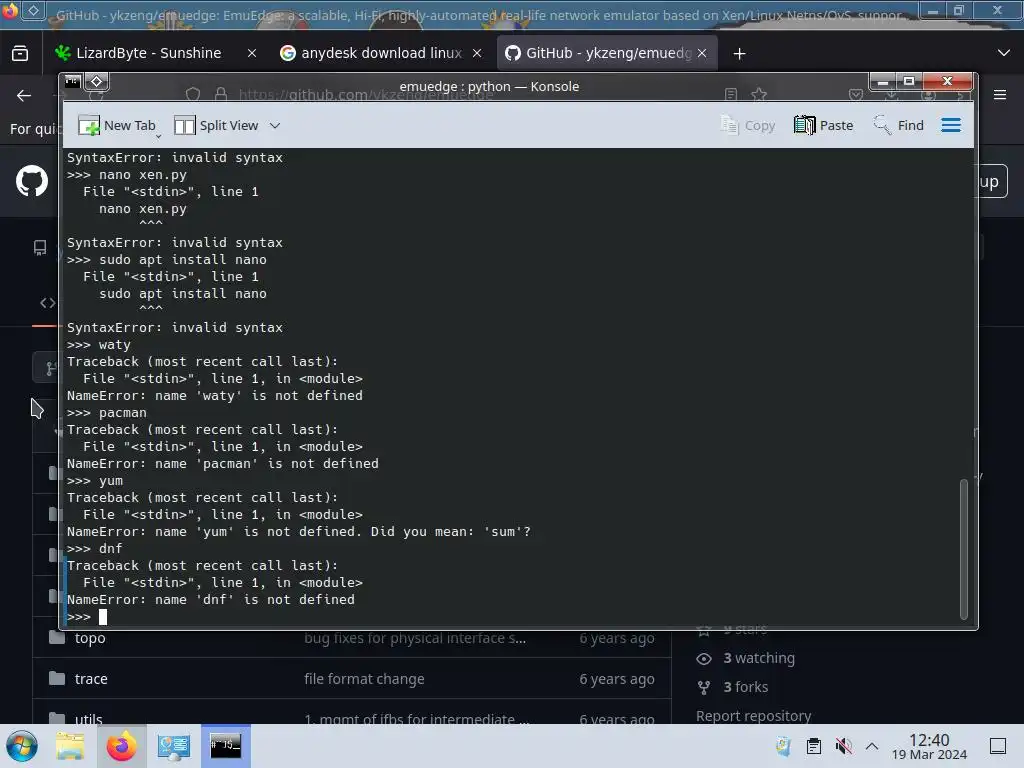This screenshot has height=768, width=1024.
Task: Click the Firefox View icon
Action: [20, 53]
